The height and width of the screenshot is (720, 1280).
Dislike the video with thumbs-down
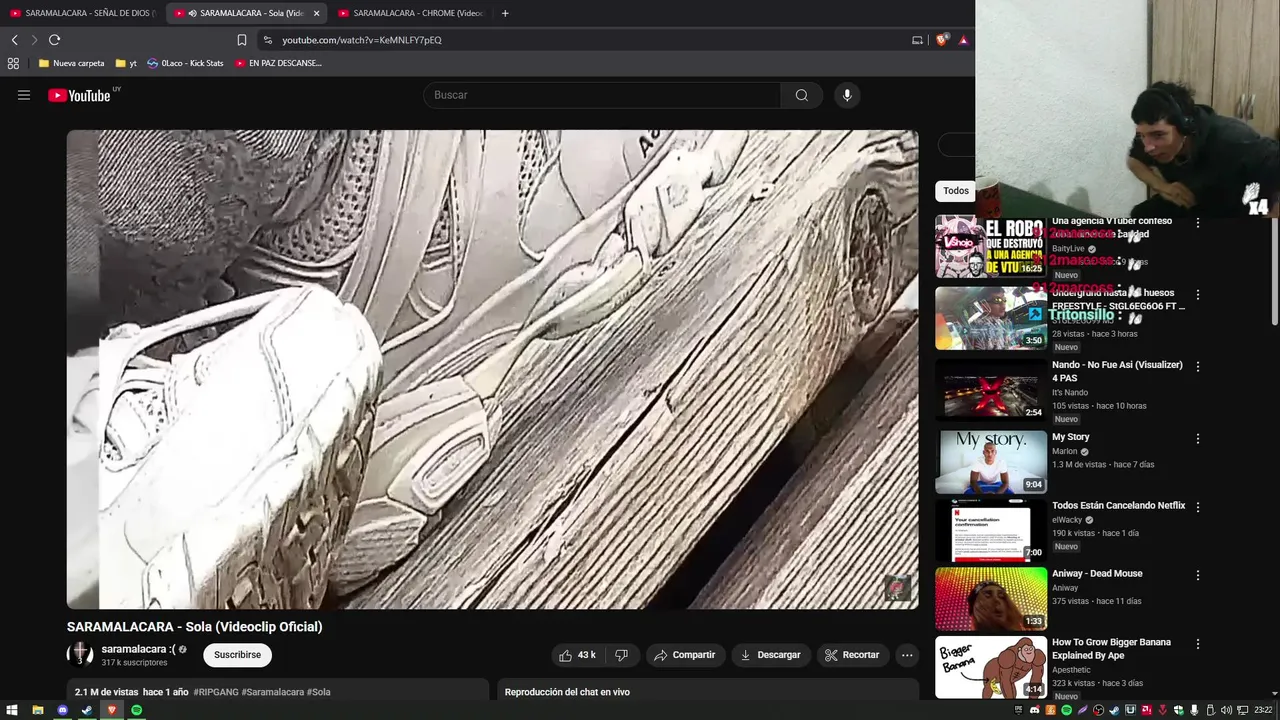[x=621, y=655]
